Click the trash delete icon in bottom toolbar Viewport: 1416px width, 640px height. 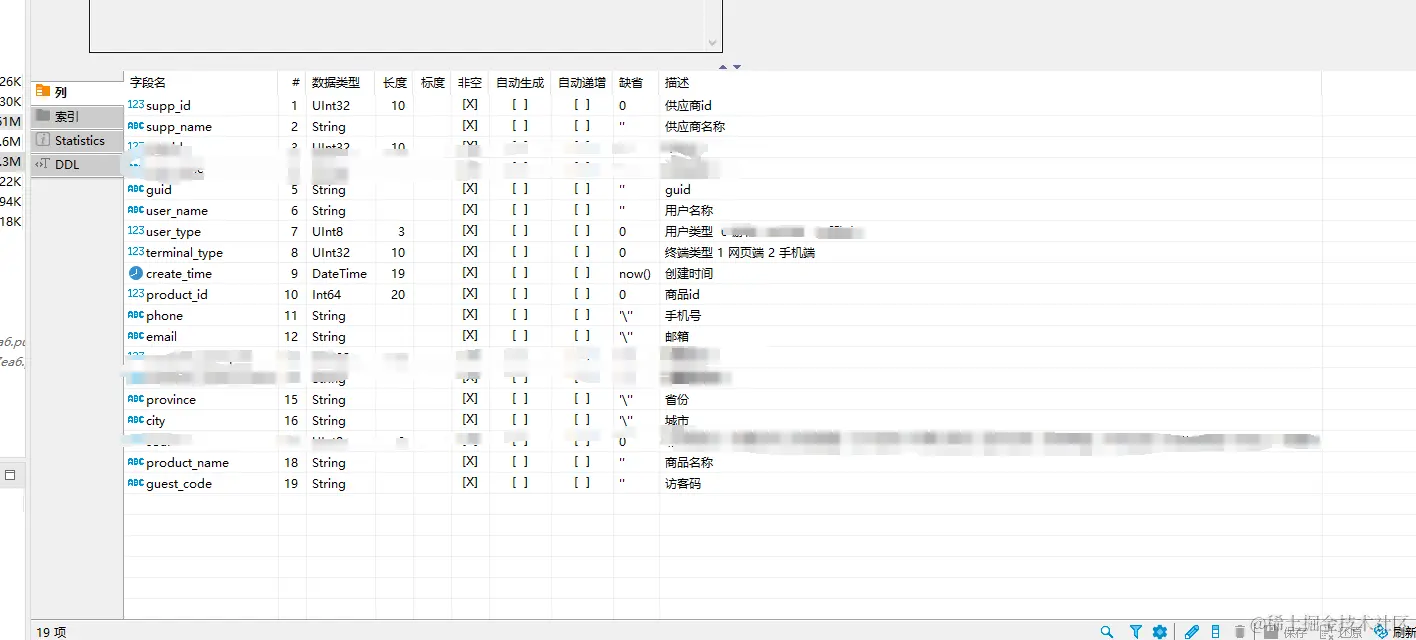(x=1240, y=632)
